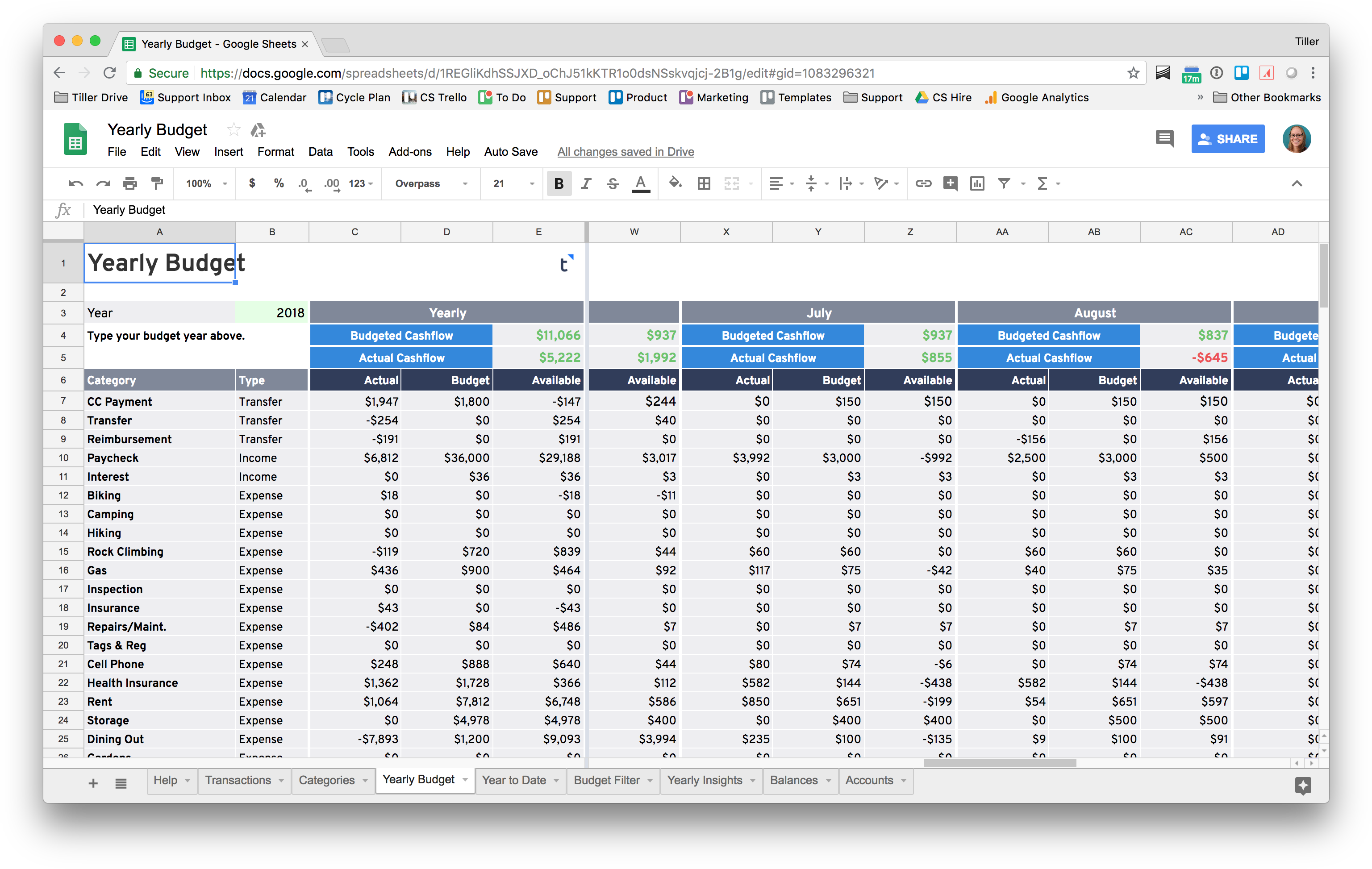Image resolution: width=1372 pixels, height=869 pixels.
Task: Open the Insert chart icon
Action: coord(977,183)
